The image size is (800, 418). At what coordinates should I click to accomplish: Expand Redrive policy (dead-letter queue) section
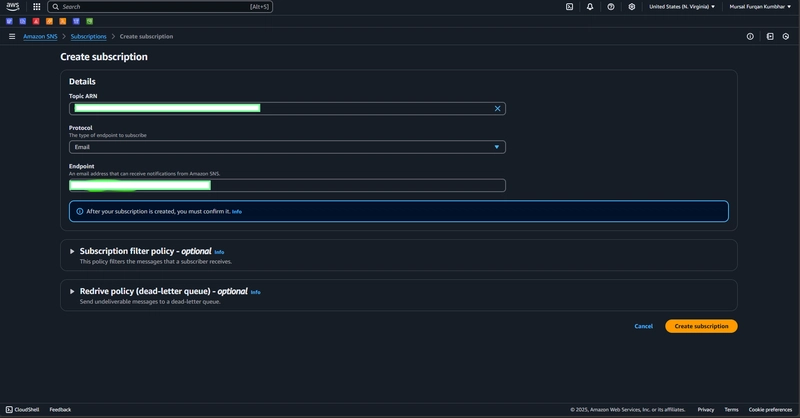(x=72, y=291)
